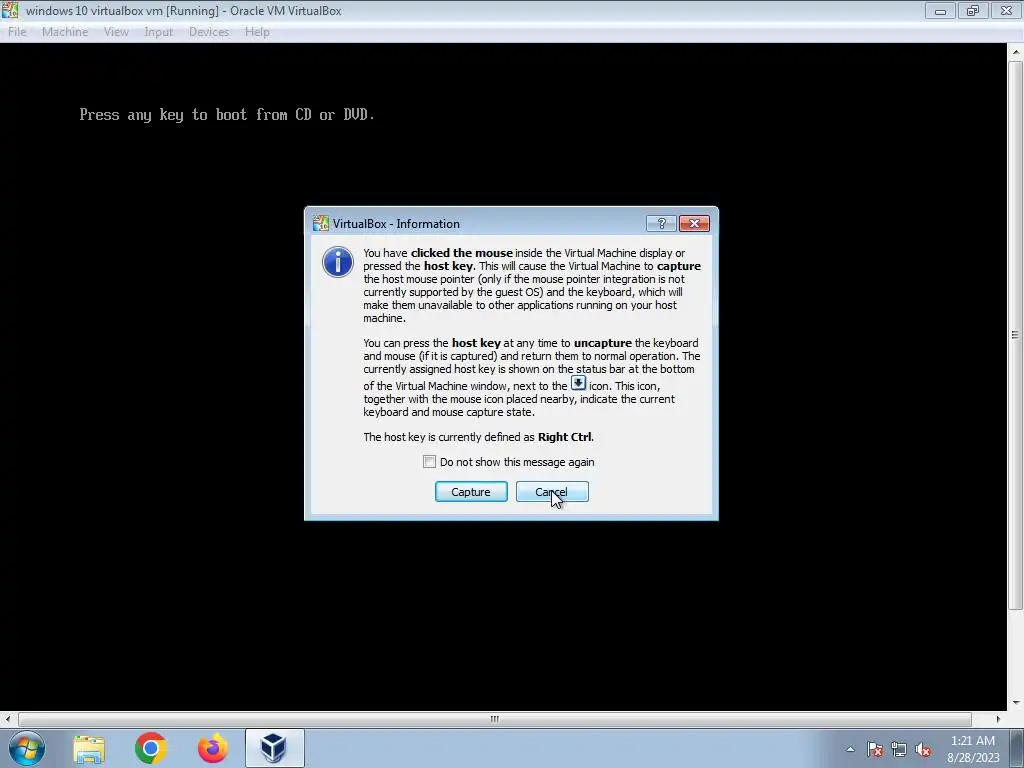Click the VirtualBox taskbar icon

(x=274, y=748)
